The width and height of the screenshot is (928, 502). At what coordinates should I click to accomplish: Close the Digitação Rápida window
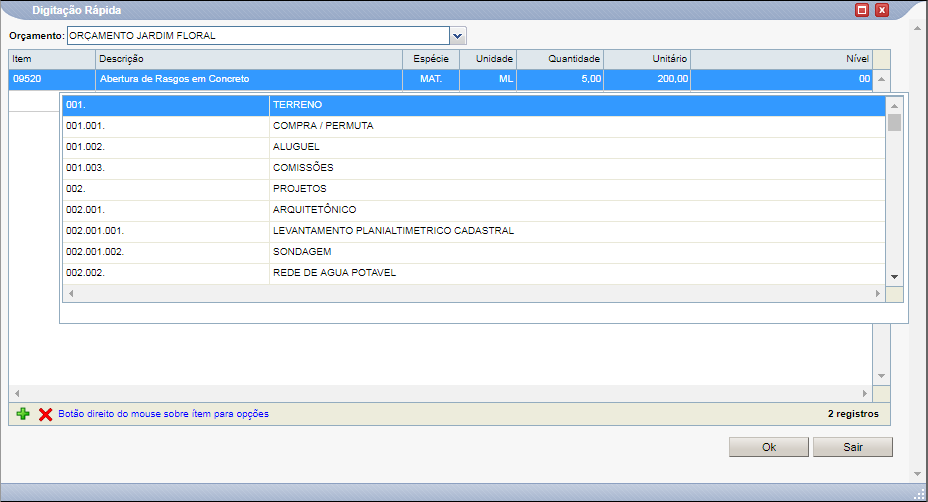882,10
